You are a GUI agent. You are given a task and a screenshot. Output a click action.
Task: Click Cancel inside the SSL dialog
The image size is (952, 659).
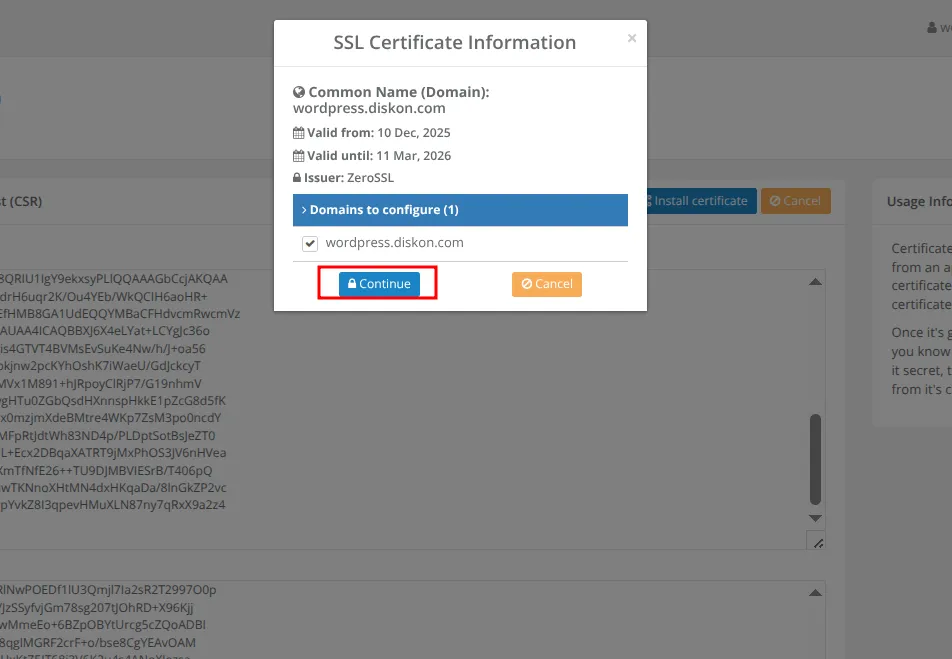coord(546,283)
